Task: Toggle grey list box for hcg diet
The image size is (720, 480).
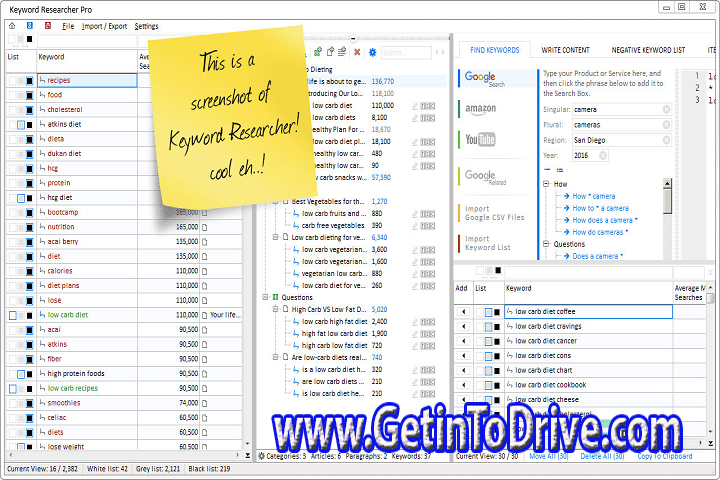Action: 21,198
